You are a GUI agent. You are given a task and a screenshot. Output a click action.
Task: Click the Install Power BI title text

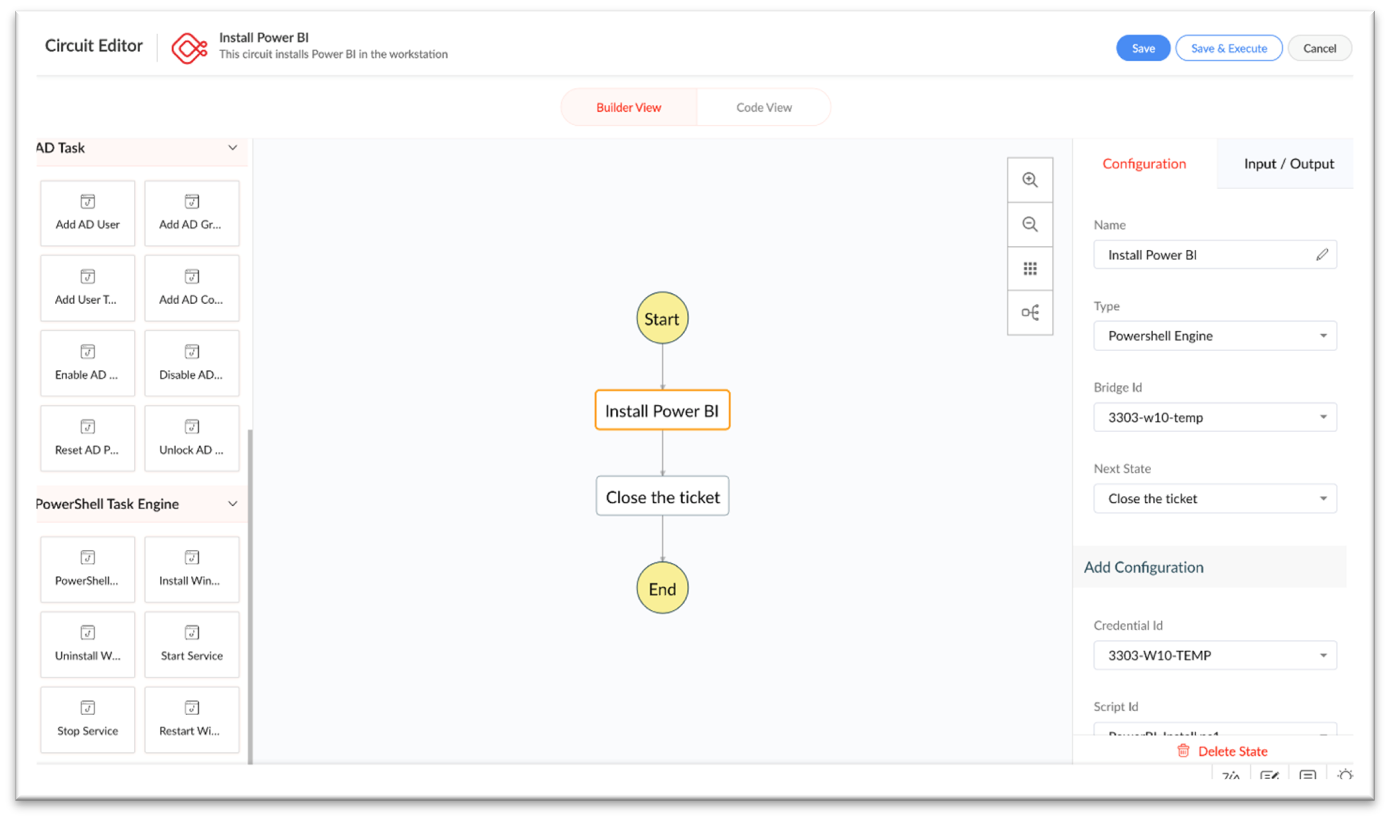264,37
